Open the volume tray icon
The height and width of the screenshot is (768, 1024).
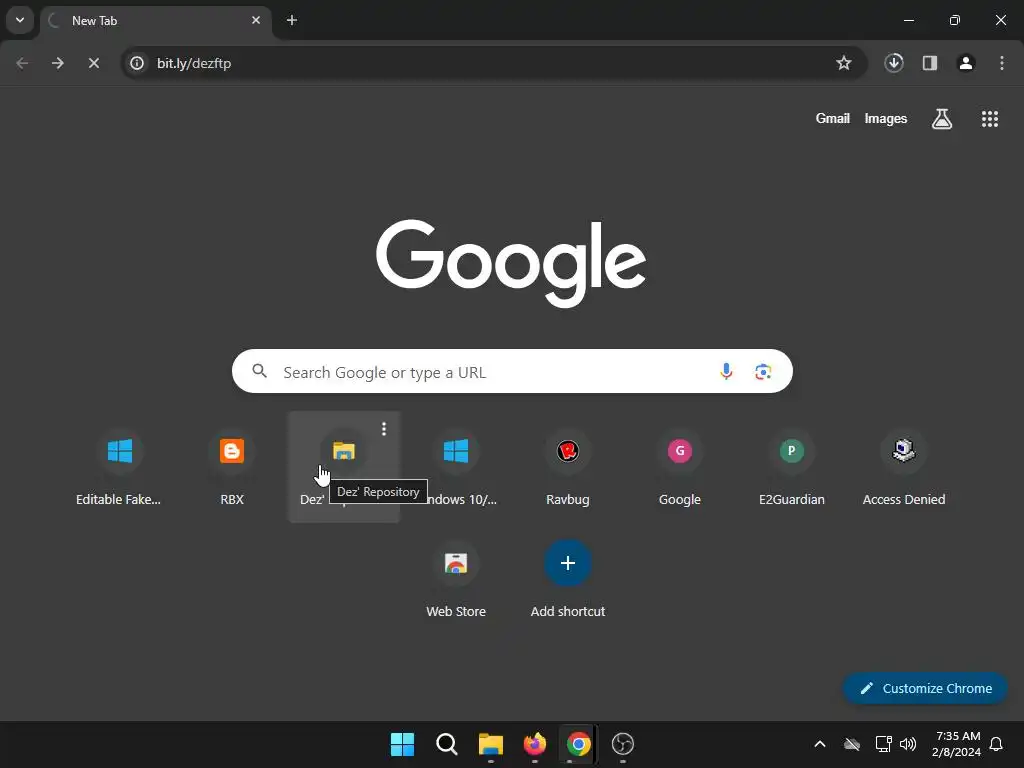[x=908, y=744]
